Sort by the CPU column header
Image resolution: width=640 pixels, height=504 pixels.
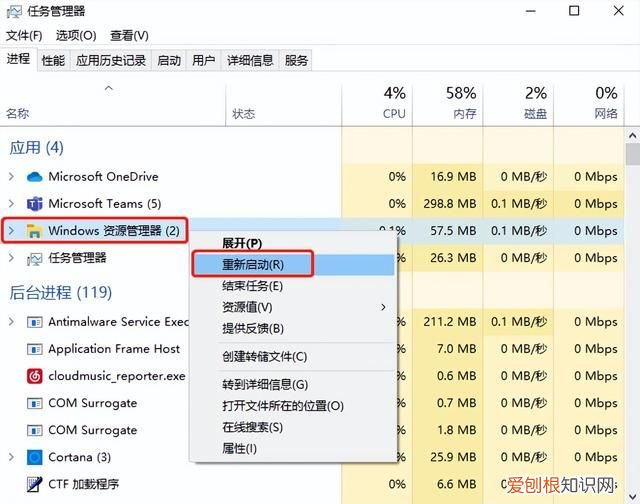(377, 104)
